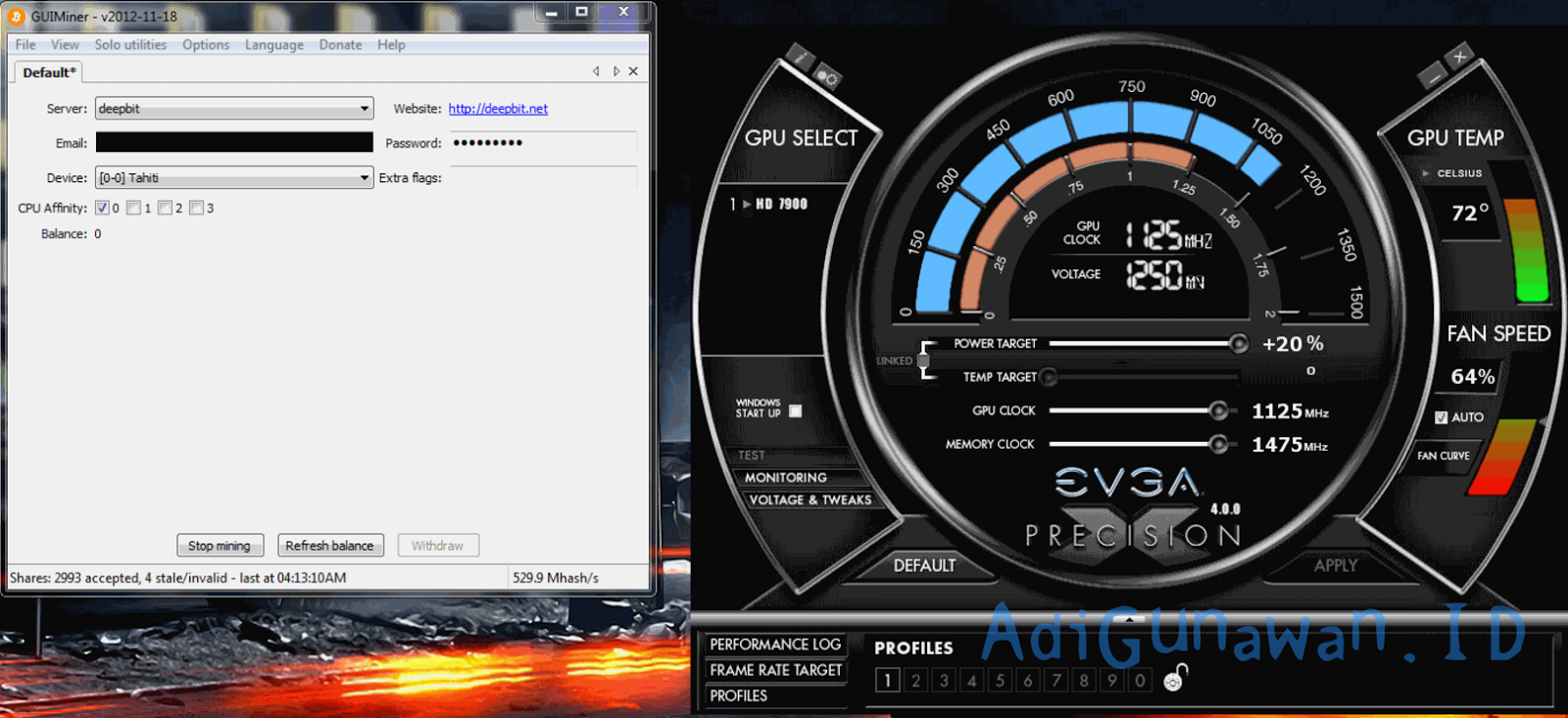This screenshot has width=1568, height=718.
Task: Enable CPU Affinity 2 checkbox
Action: (x=165, y=208)
